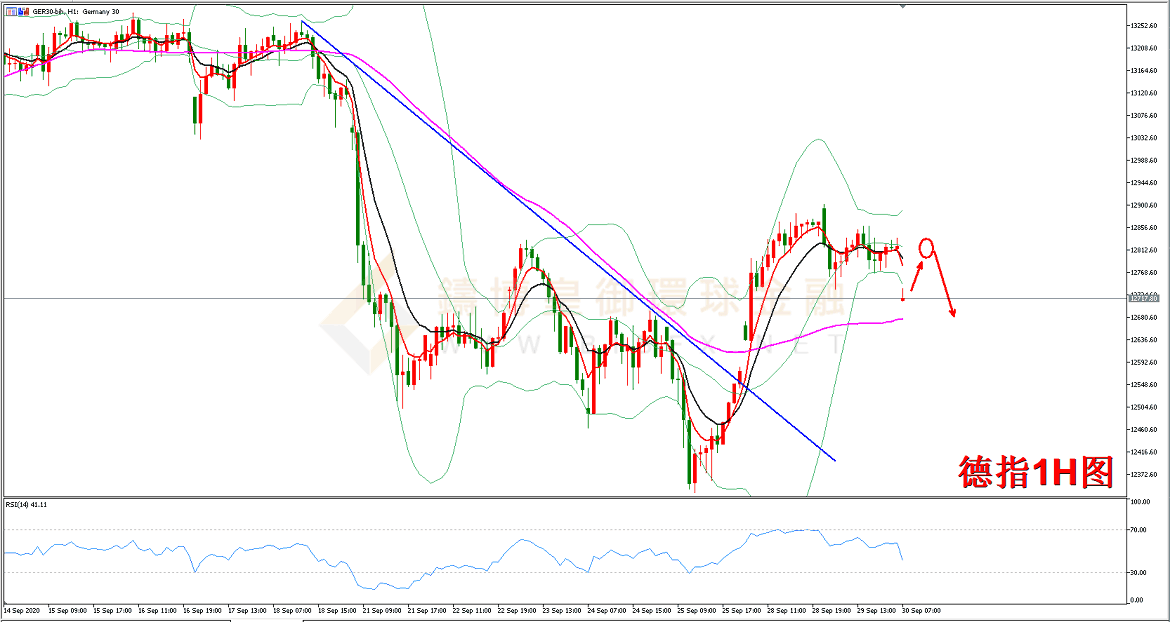Click the RSI 70.00 level label
The image size is (1170, 622).
[1137, 530]
